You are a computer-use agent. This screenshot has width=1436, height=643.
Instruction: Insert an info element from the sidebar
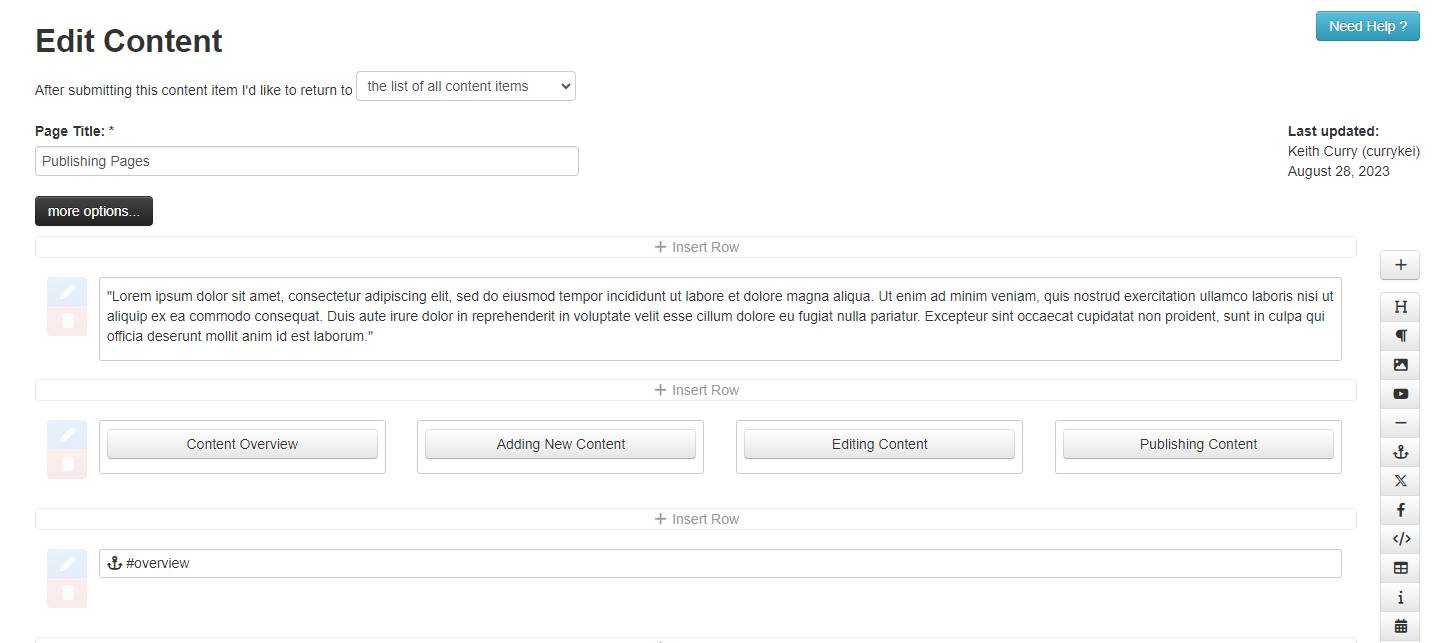1399,597
